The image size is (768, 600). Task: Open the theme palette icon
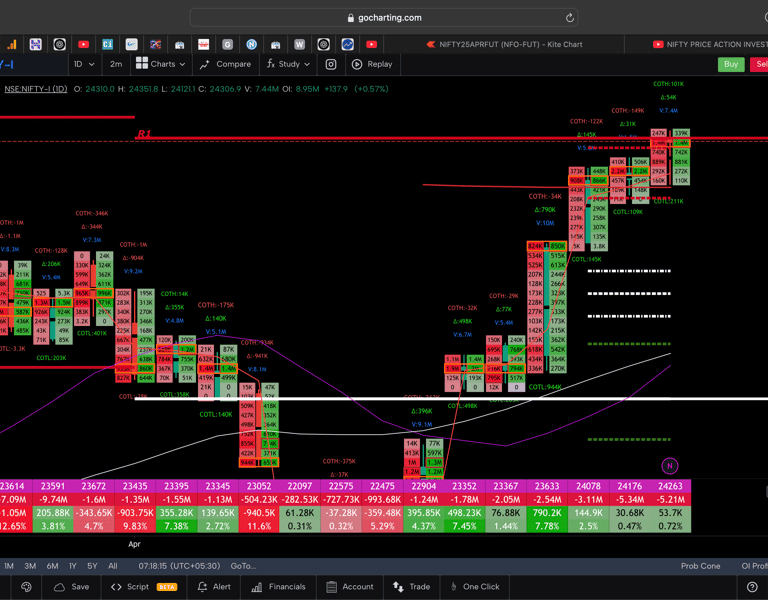click(26, 587)
